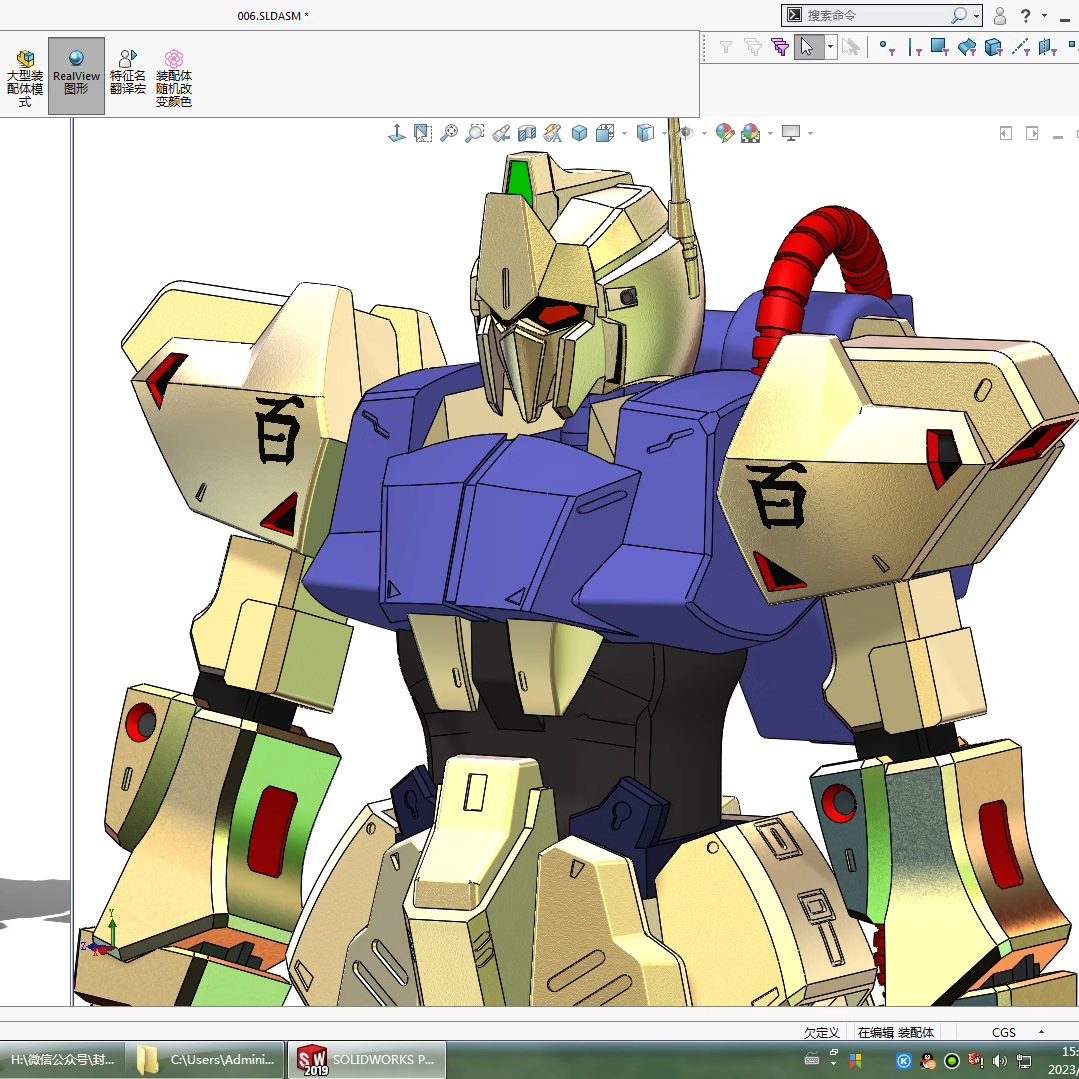Click the volume speaker tray icon

point(1000,1060)
